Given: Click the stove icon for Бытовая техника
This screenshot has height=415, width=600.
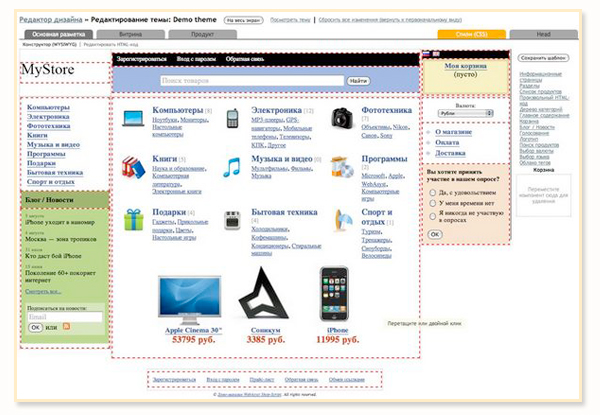Looking at the screenshot, I should point(232,220).
